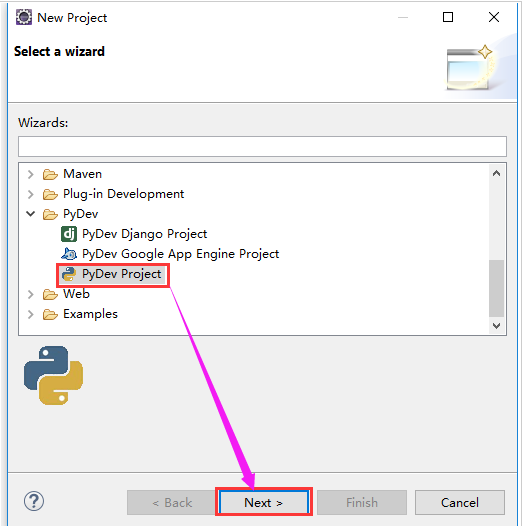
Task: Open help with the question mark icon
Action: point(34,501)
